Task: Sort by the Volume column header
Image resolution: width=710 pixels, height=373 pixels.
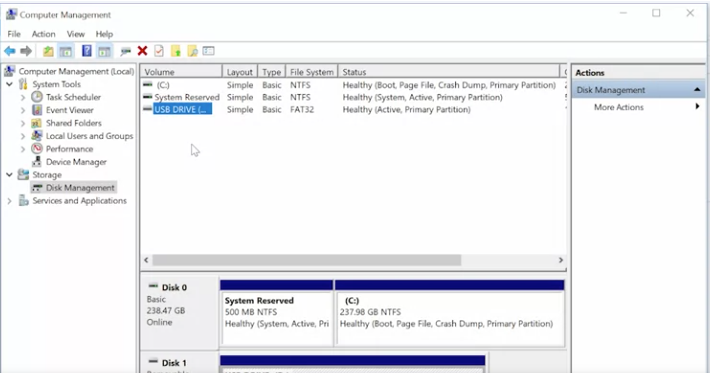Action: pyautogui.click(x=181, y=72)
